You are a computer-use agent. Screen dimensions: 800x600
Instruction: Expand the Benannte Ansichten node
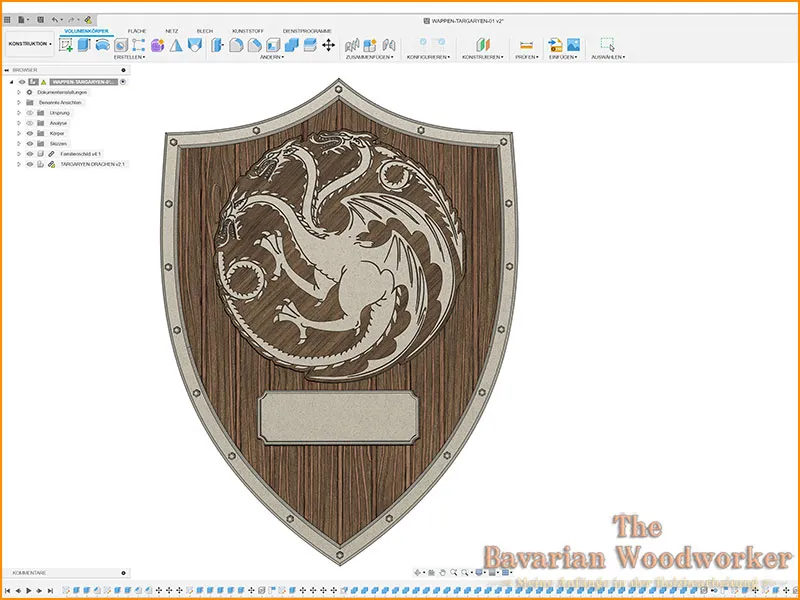(19, 103)
